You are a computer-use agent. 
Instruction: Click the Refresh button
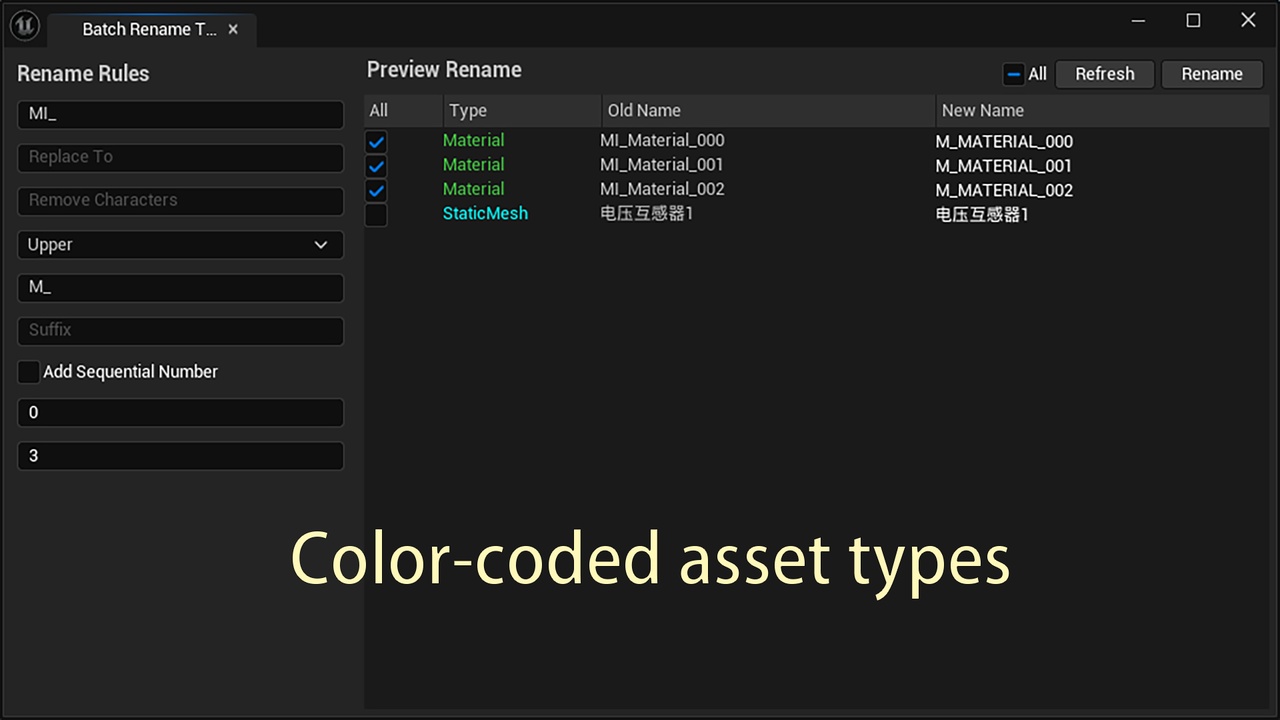click(1105, 74)
